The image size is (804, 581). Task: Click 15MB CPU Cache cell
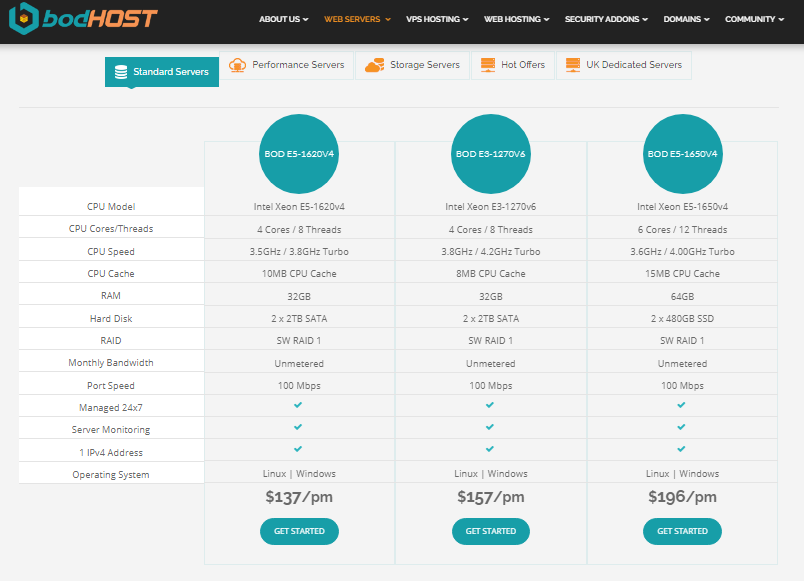tap(682, 274)
